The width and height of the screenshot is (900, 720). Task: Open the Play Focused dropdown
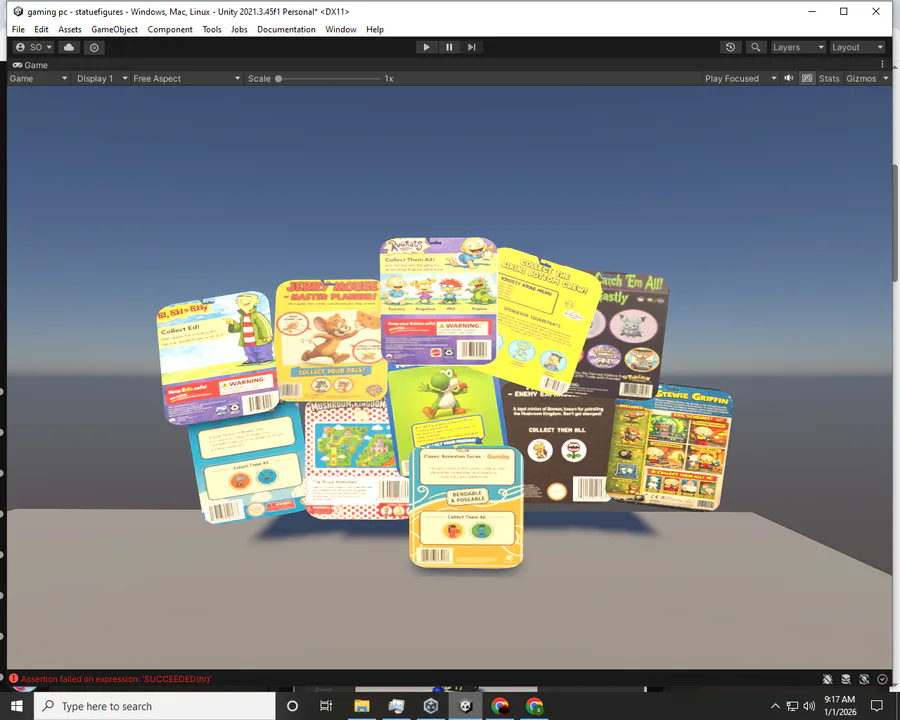(x=740, y=79)
